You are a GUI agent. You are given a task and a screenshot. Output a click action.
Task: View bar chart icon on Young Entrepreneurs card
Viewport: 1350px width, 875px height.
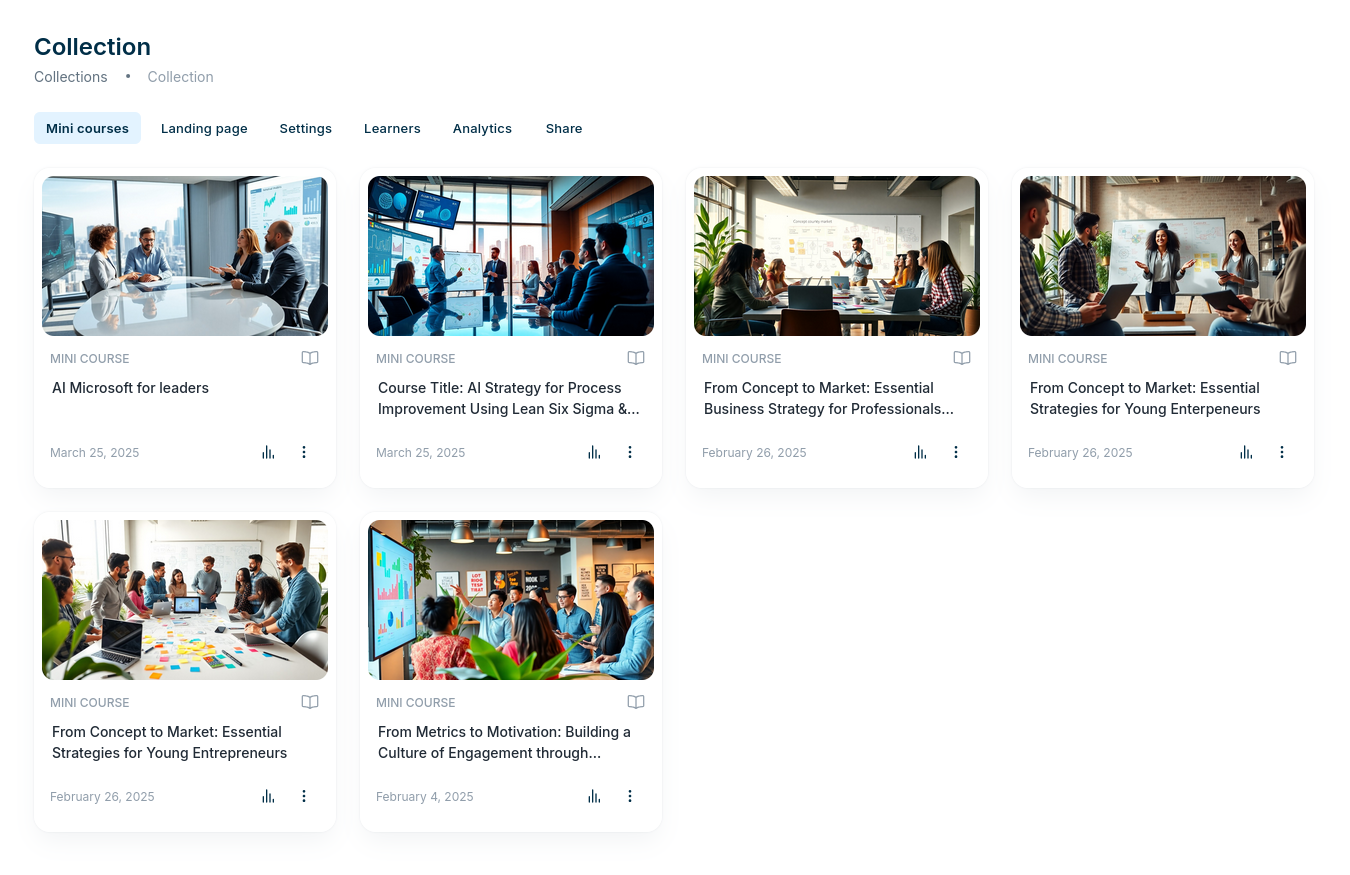pos(268,796)
